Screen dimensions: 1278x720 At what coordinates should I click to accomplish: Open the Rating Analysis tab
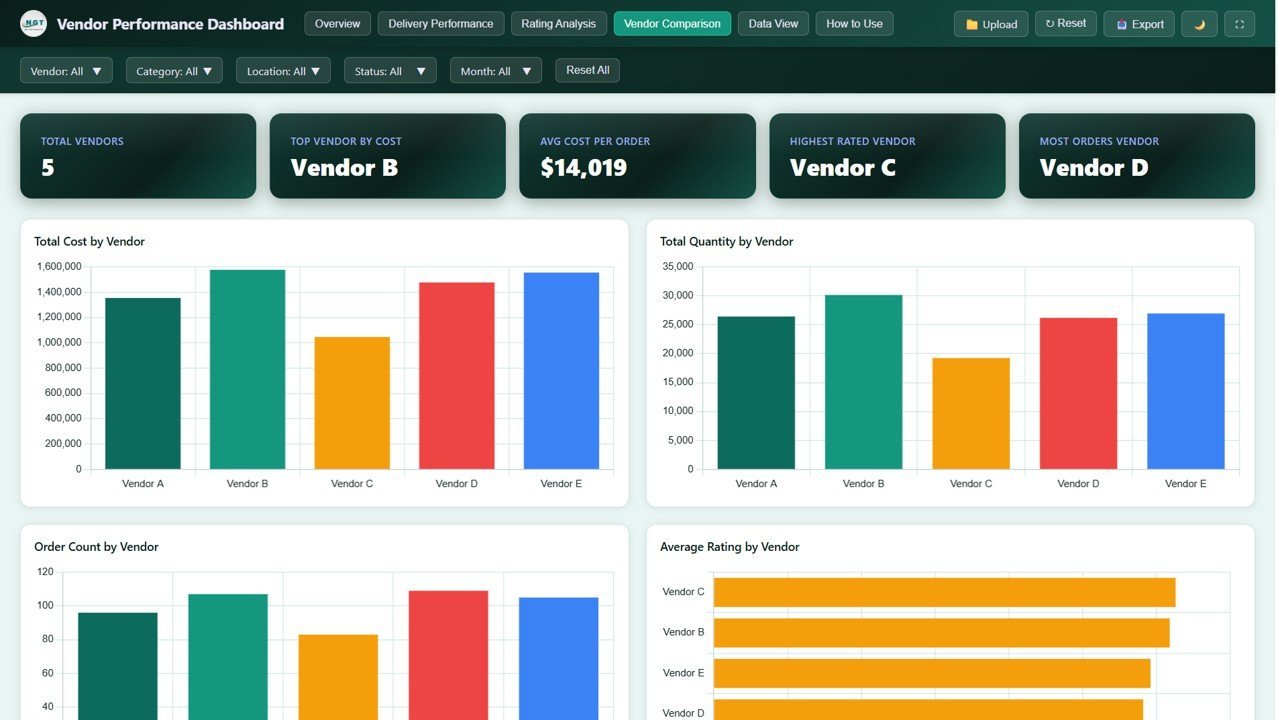click(x=558, y=23)
